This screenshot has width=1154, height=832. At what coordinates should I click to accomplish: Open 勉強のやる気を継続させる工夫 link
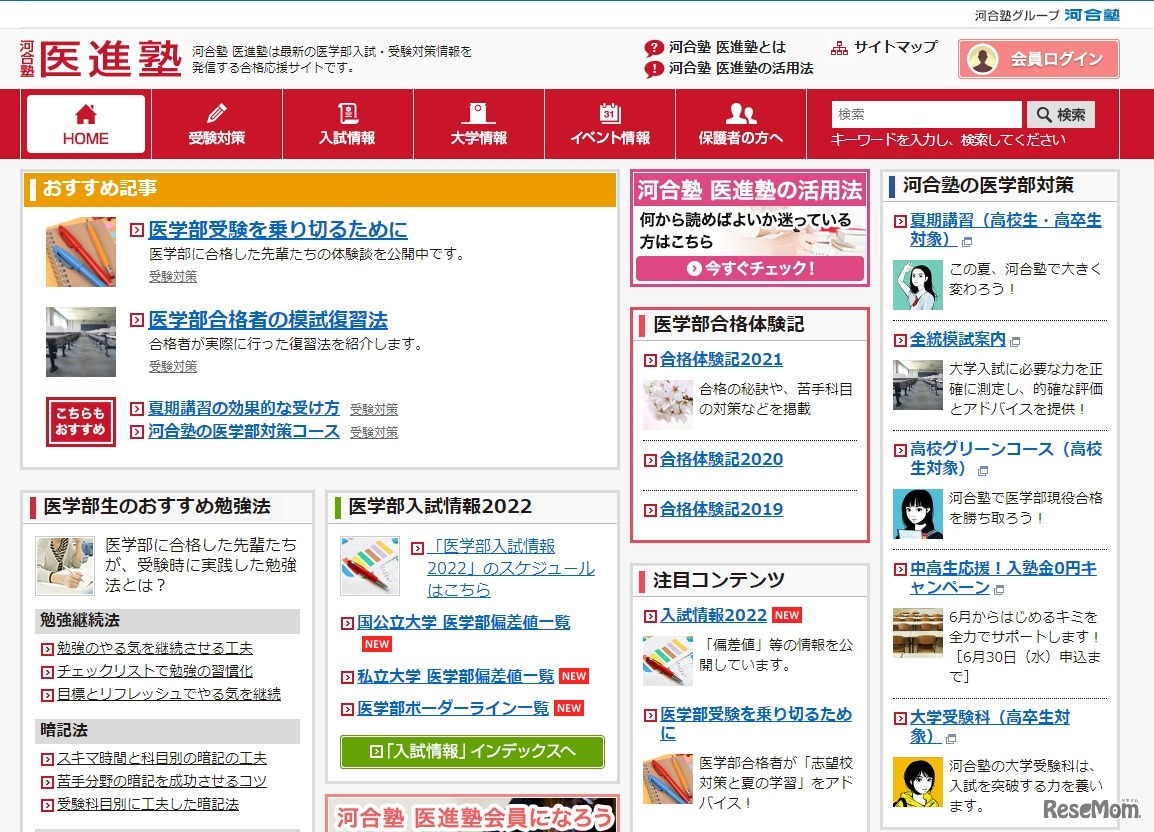point(155,648)
